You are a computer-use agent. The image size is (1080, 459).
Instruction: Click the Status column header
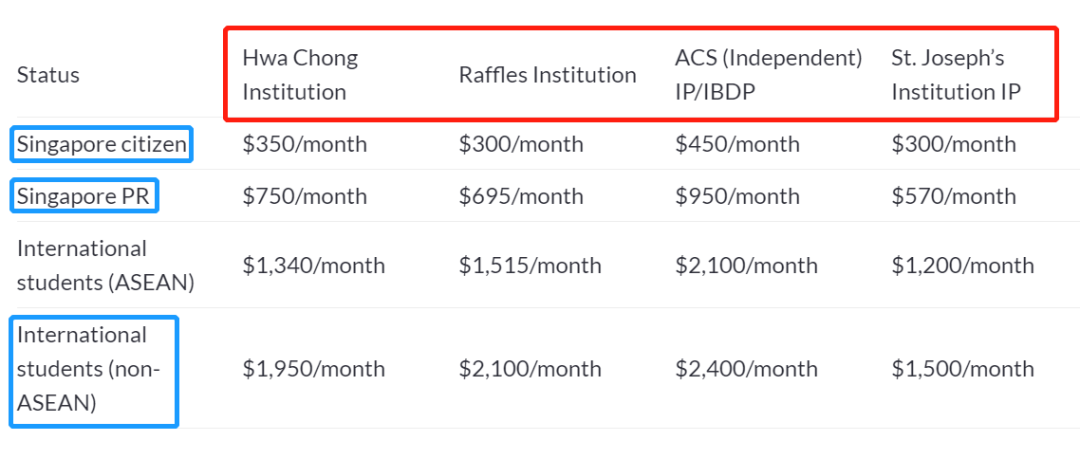click(48, 75)
